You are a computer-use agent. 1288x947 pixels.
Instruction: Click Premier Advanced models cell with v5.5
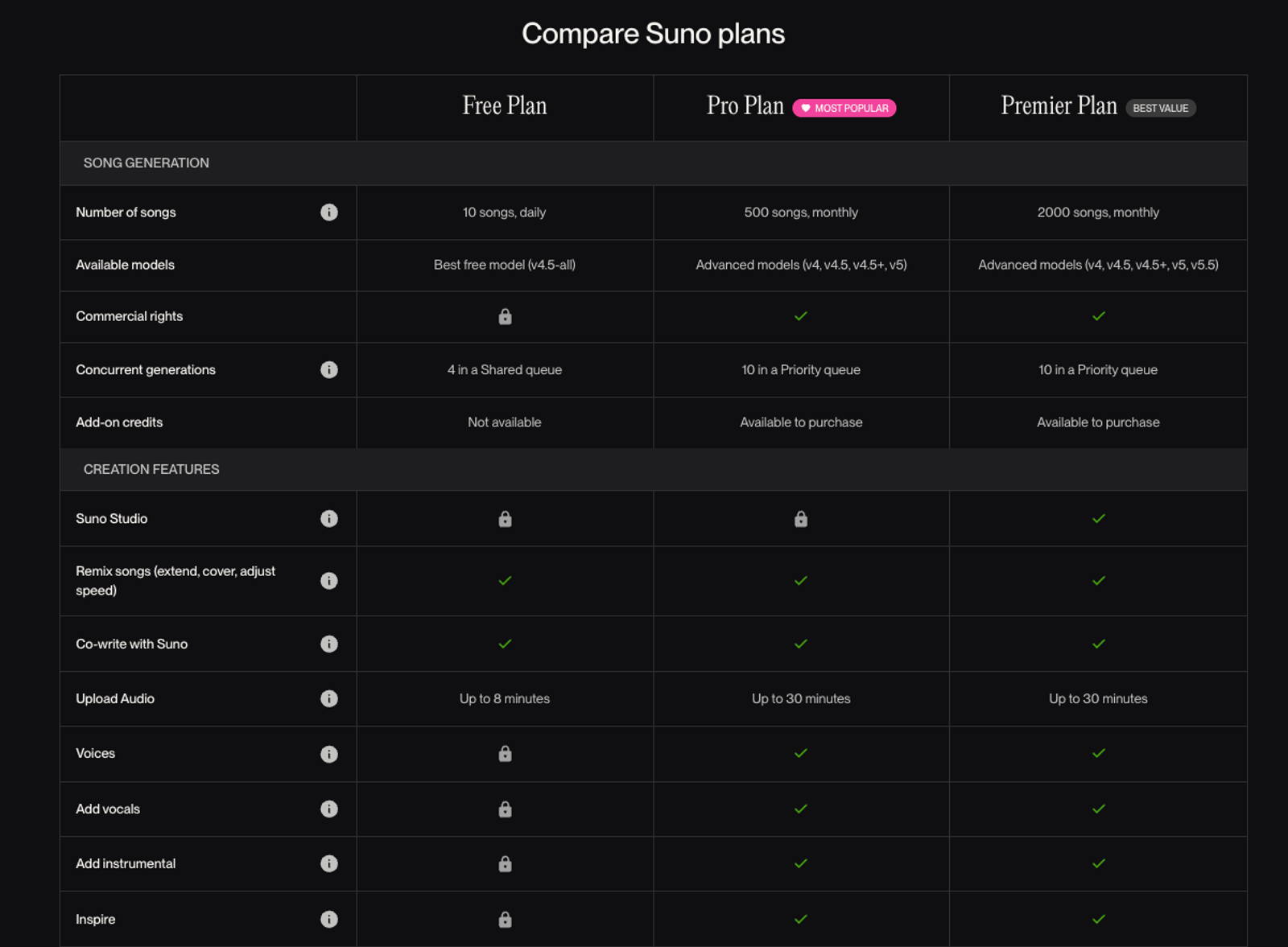[x=1098, y=265]
